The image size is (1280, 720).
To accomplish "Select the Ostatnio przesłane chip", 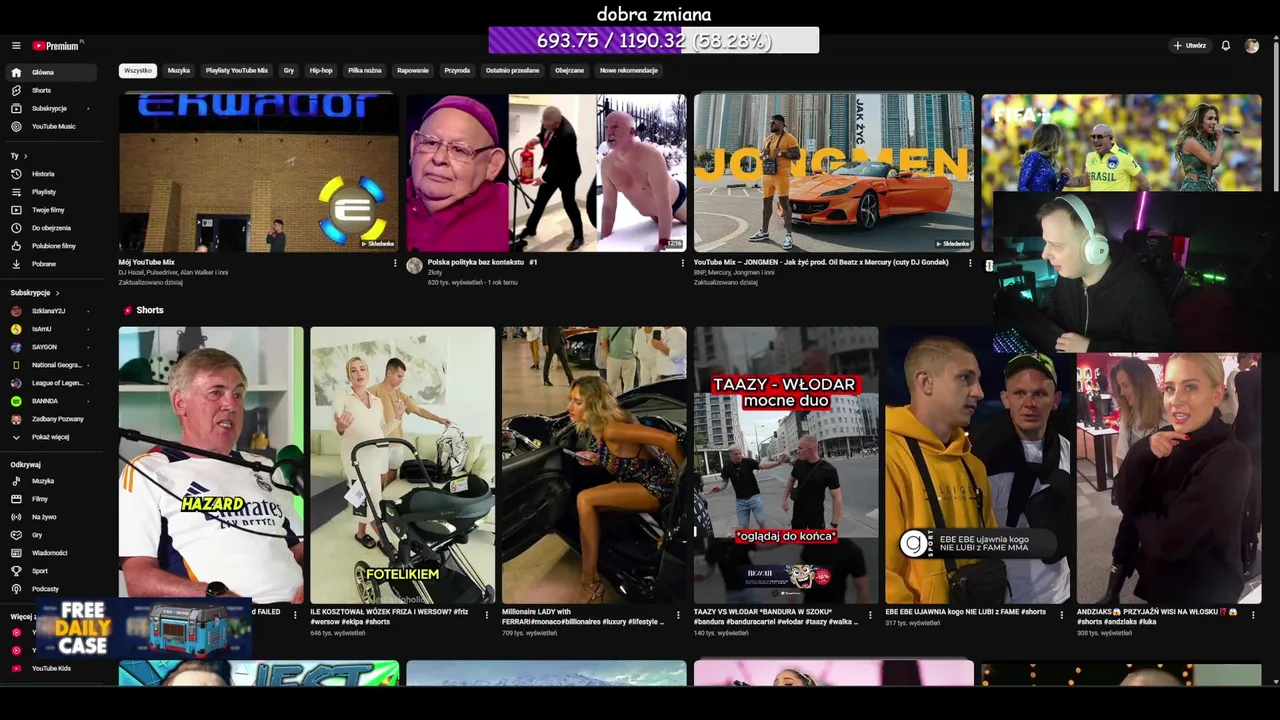I will (x=512, y=71).
